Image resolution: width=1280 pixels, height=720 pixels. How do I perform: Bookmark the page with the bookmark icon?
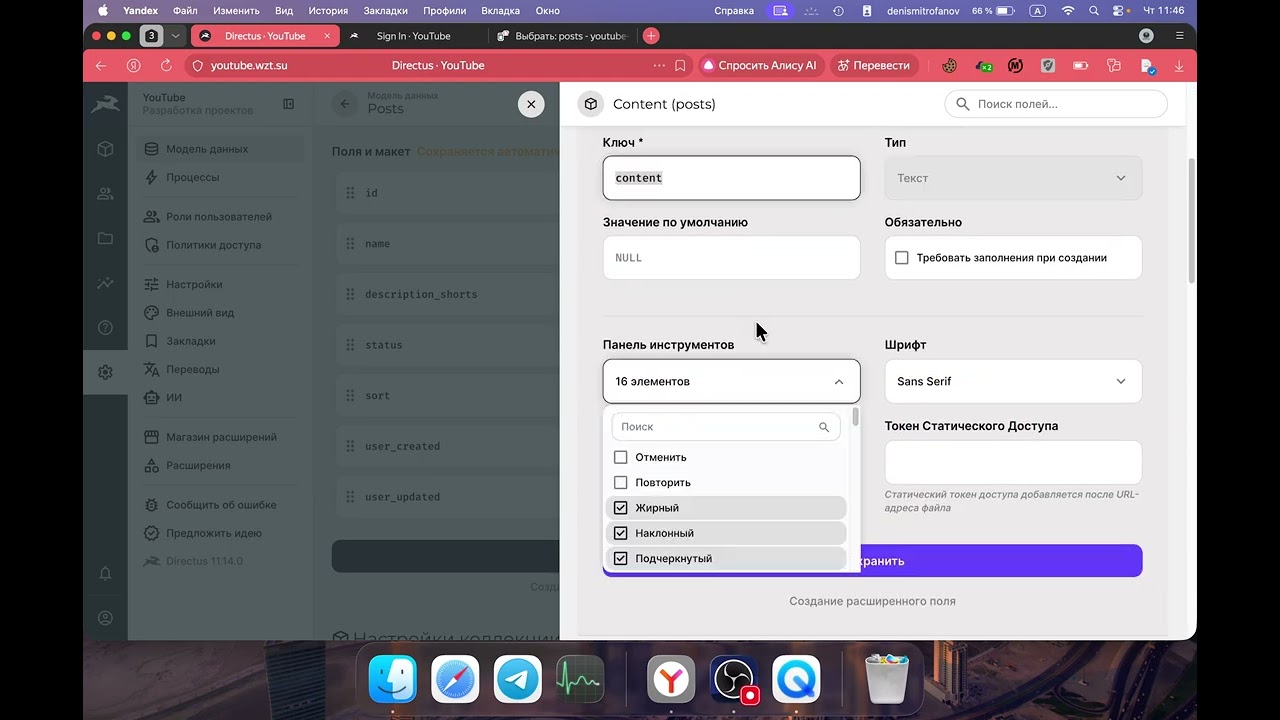point(680,65)
